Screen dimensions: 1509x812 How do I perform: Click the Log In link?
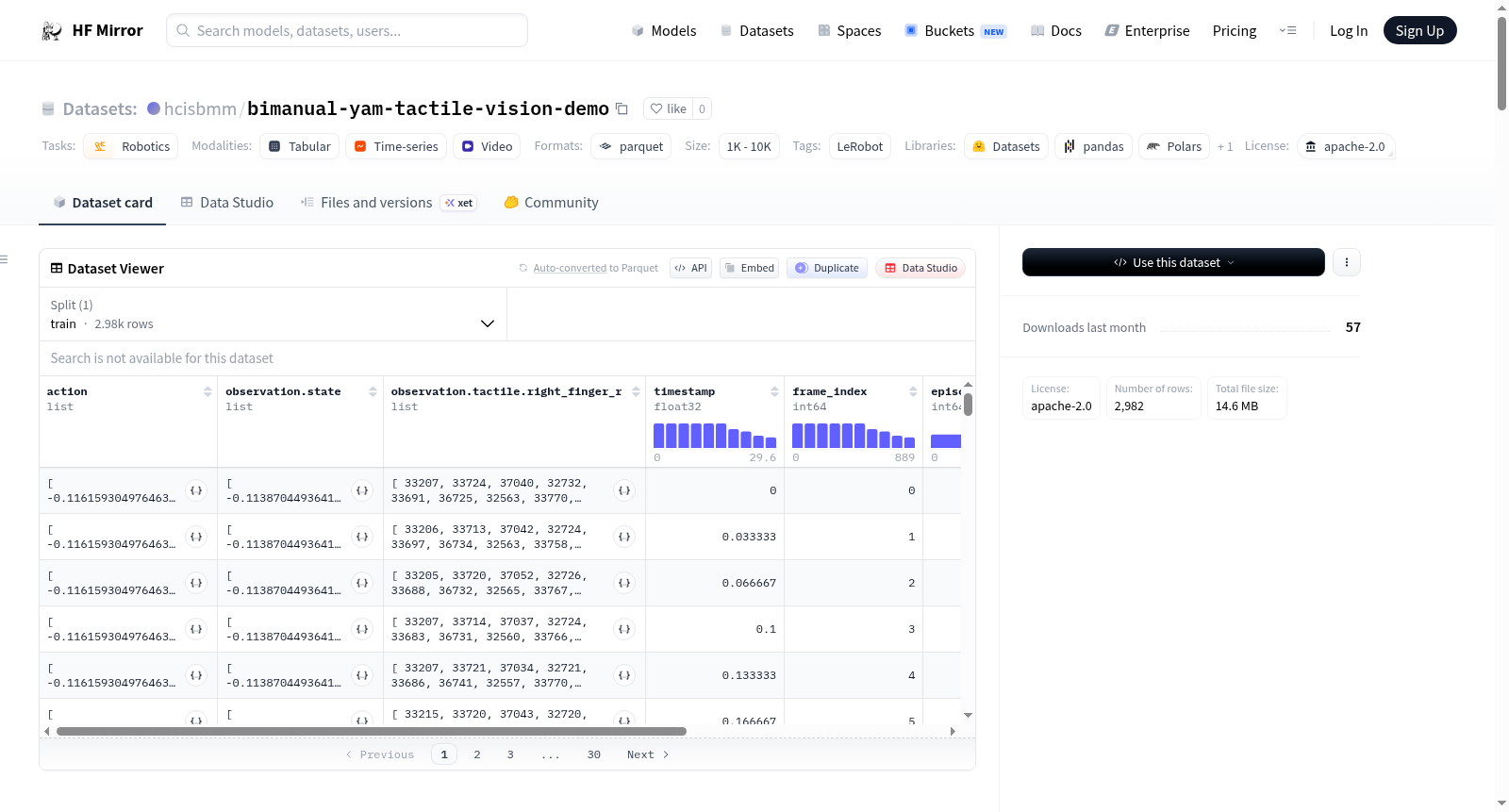click(x=1349, y=31)
